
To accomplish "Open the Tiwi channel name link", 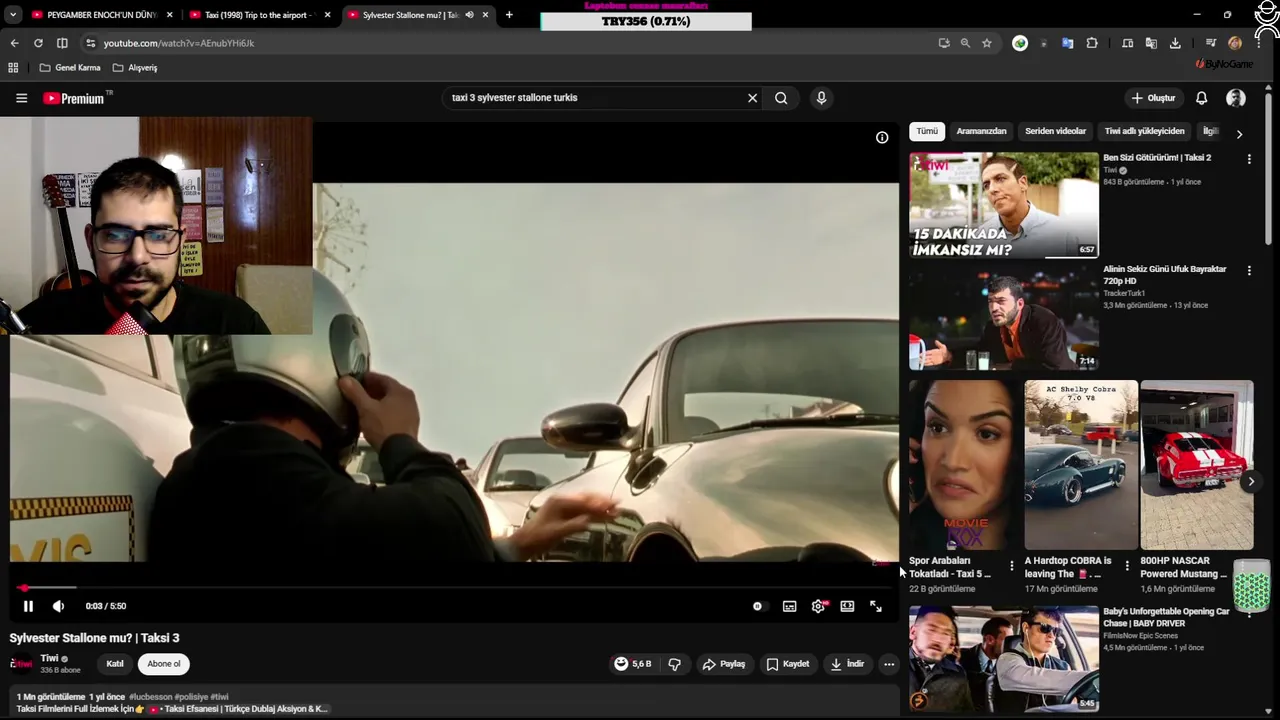I will [49, 658].
